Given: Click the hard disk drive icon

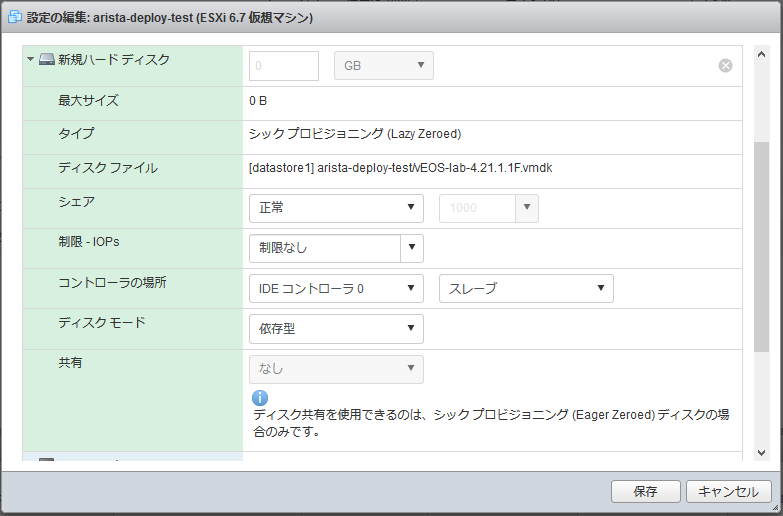Looking at the screenshot, I should tap(46, 59).
